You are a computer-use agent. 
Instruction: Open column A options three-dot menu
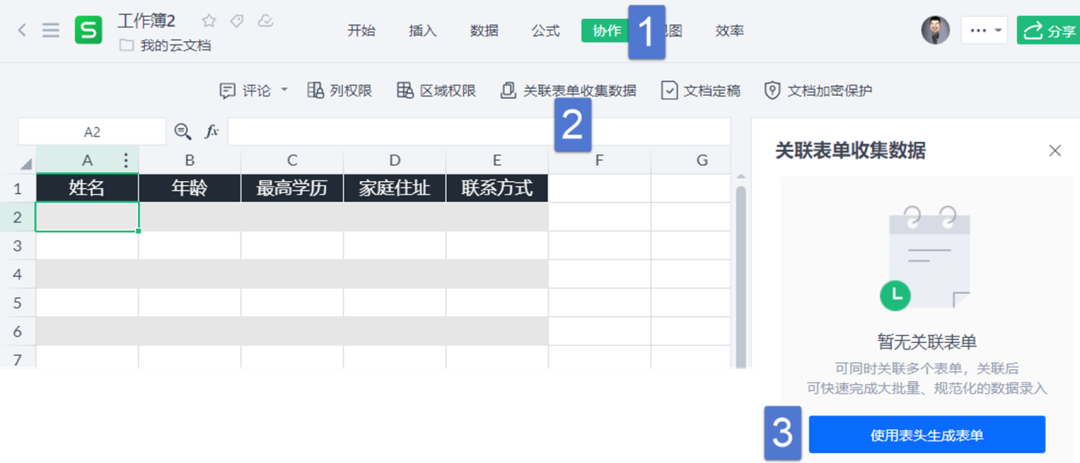125,160
